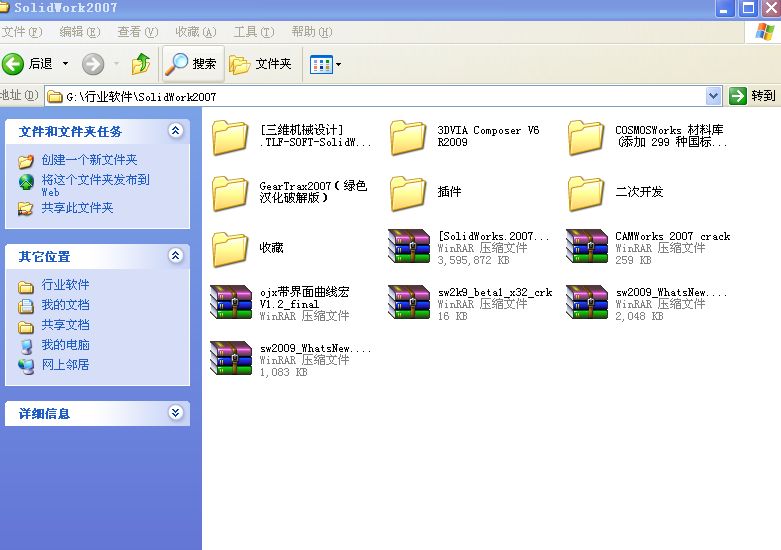Click 创建一个新文件夹 link
Screen dimensions: 781x550
tap(89, 160)
